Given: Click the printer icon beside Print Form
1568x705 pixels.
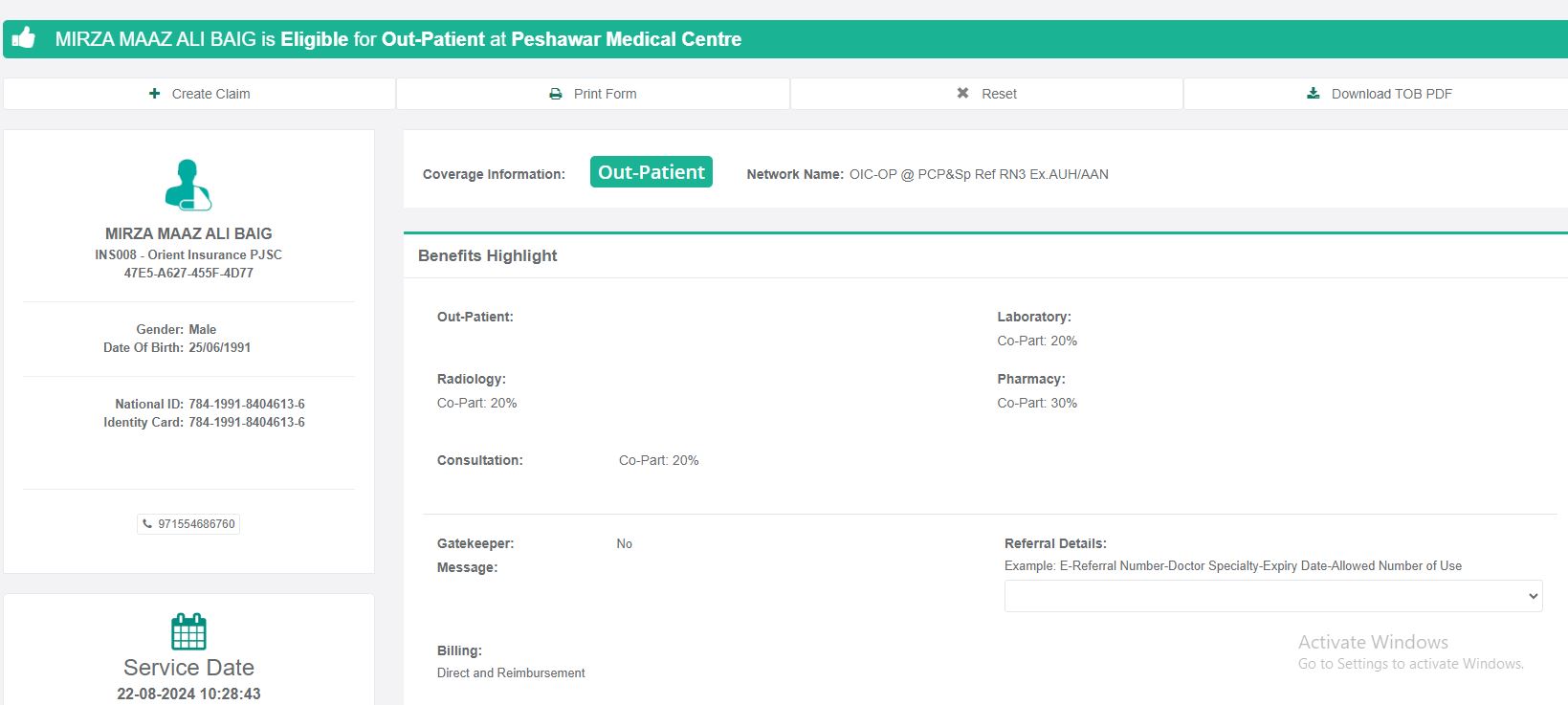Looking at the screenshot, I should tap(556, 94).
